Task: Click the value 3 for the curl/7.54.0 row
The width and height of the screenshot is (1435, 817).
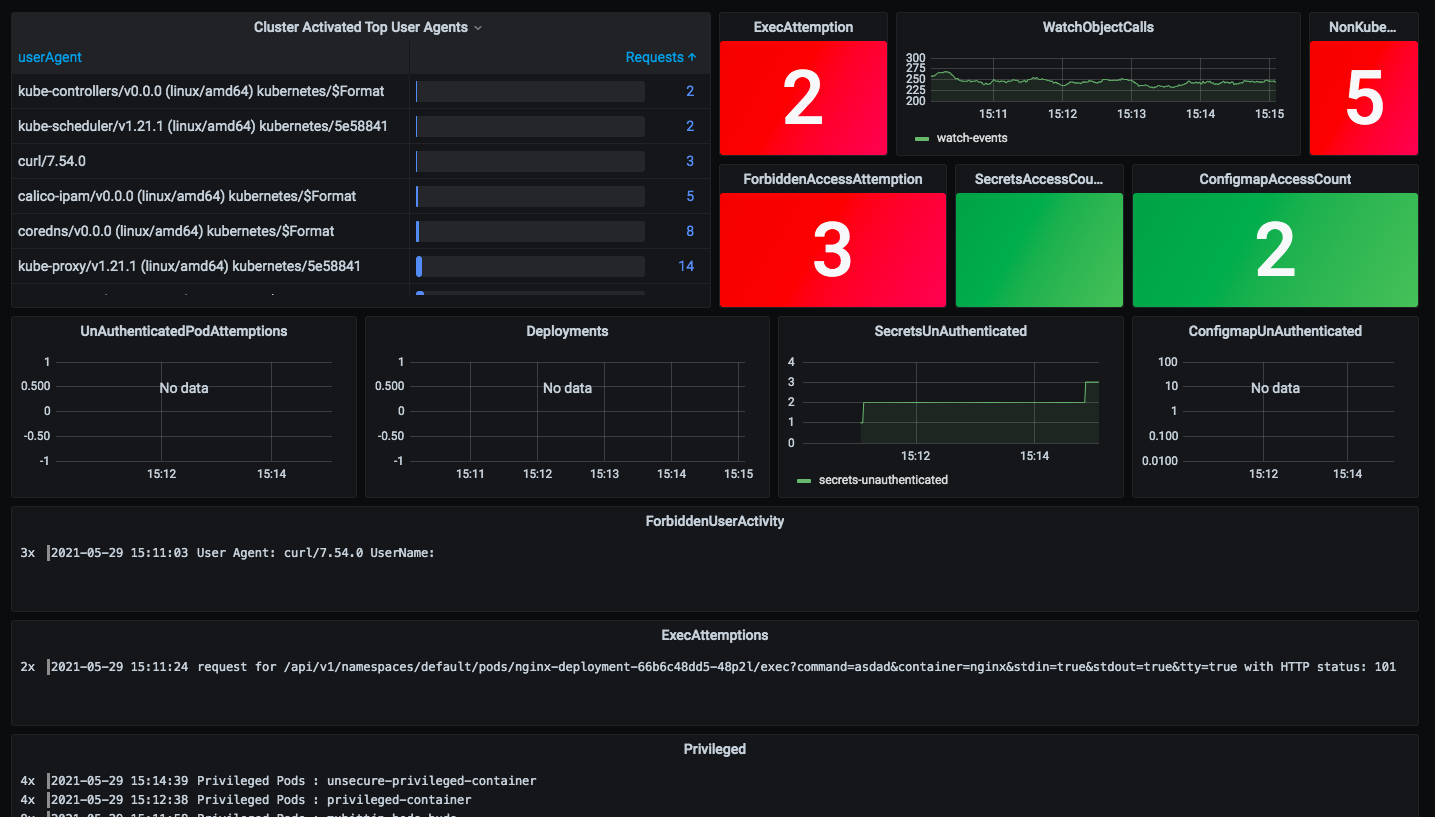Action: point(689,160)
